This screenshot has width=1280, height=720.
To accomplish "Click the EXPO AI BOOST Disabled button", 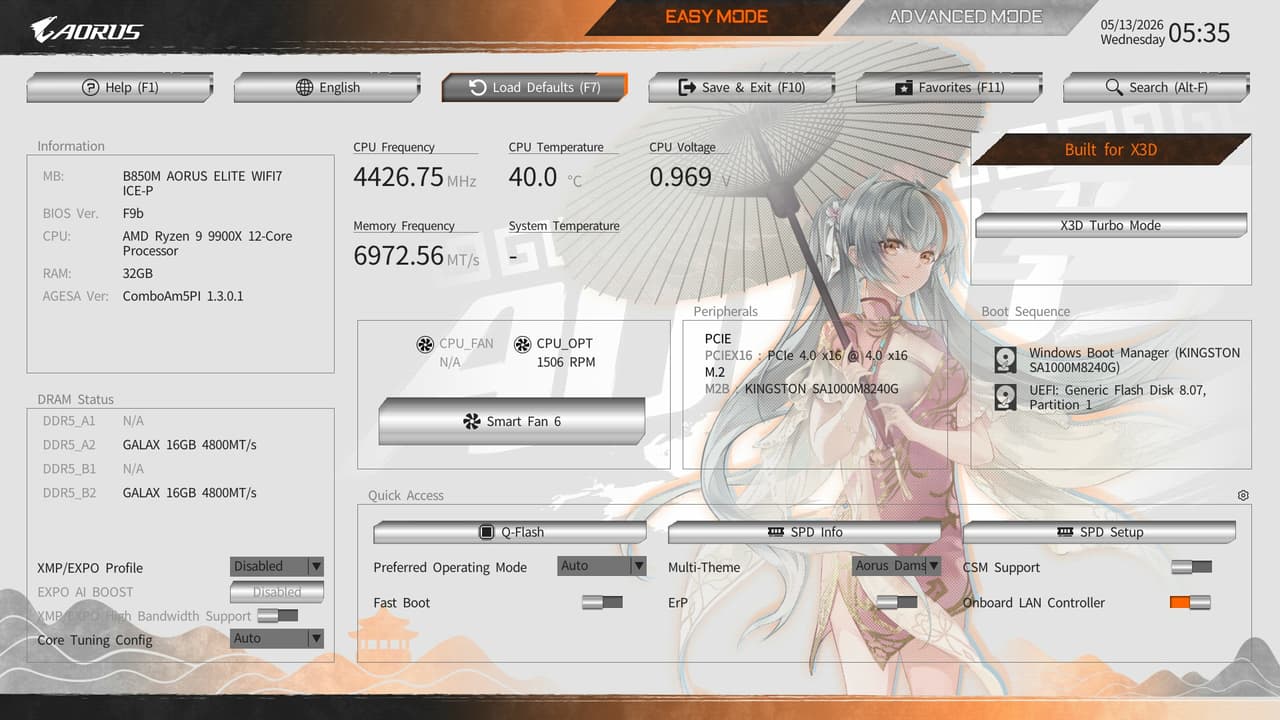I will [x=277, y=592].
